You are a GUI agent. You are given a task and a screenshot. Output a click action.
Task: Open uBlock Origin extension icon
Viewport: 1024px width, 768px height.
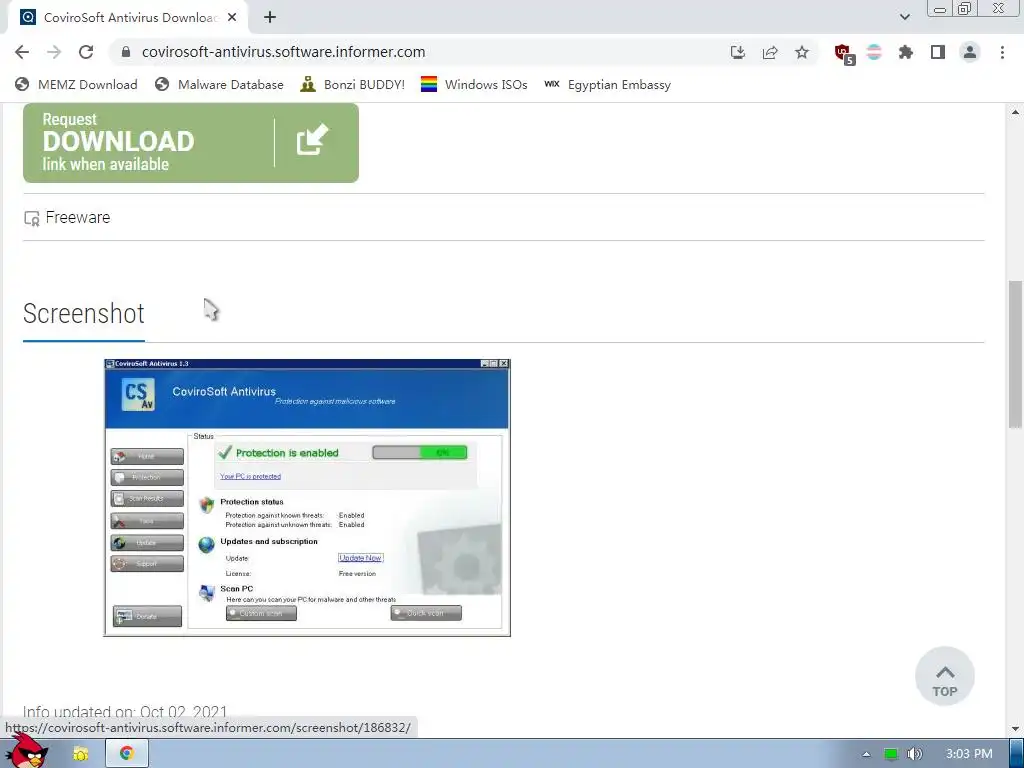click(844, 54)
